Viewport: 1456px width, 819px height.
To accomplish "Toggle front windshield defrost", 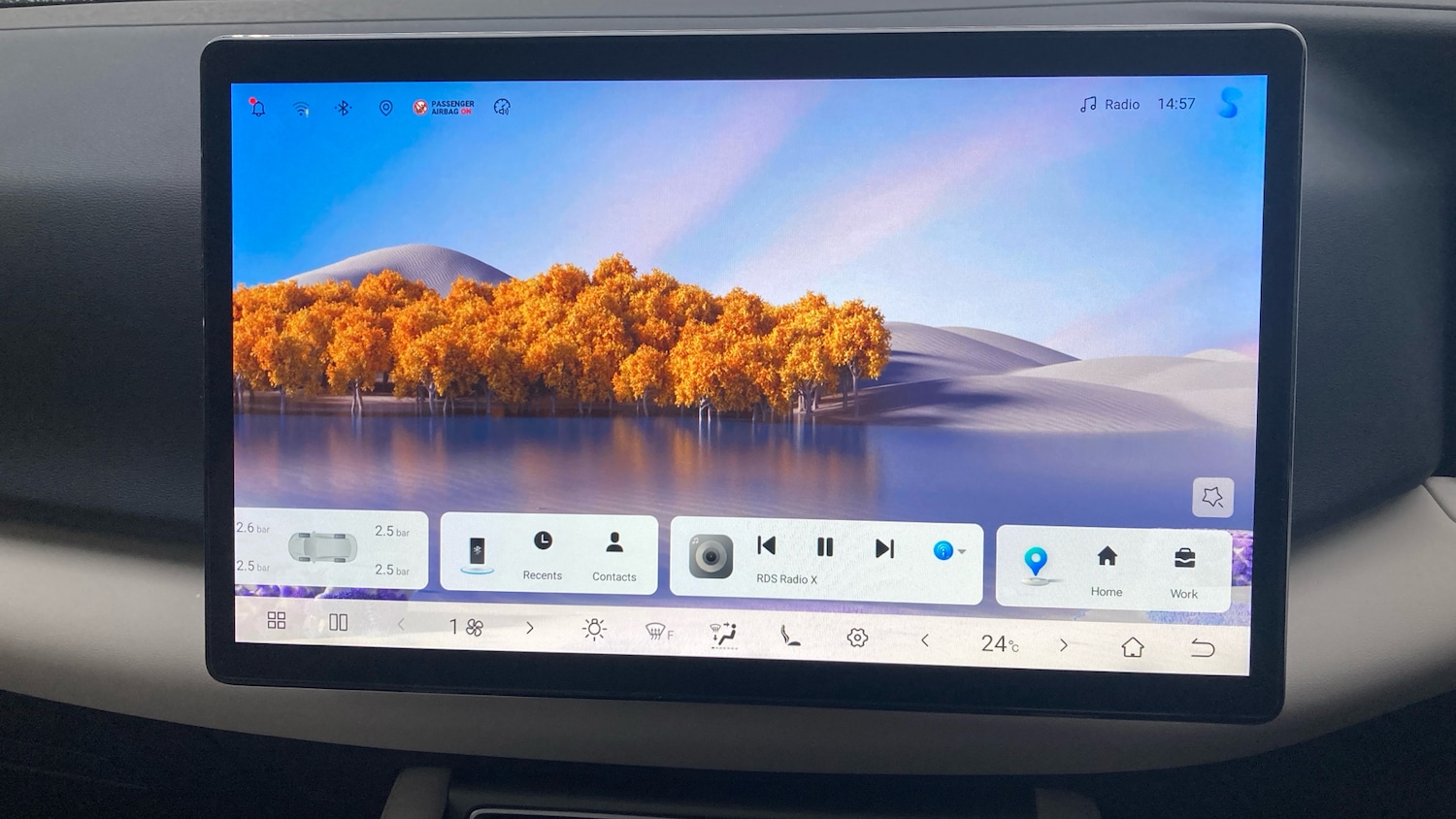I will pyautogui.click(x=658, y=633).
